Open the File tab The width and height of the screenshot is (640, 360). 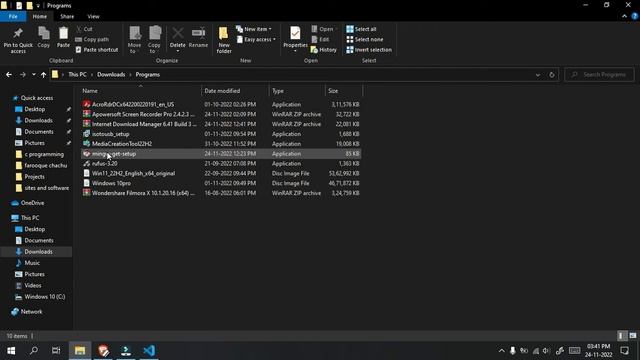point(13,16)
